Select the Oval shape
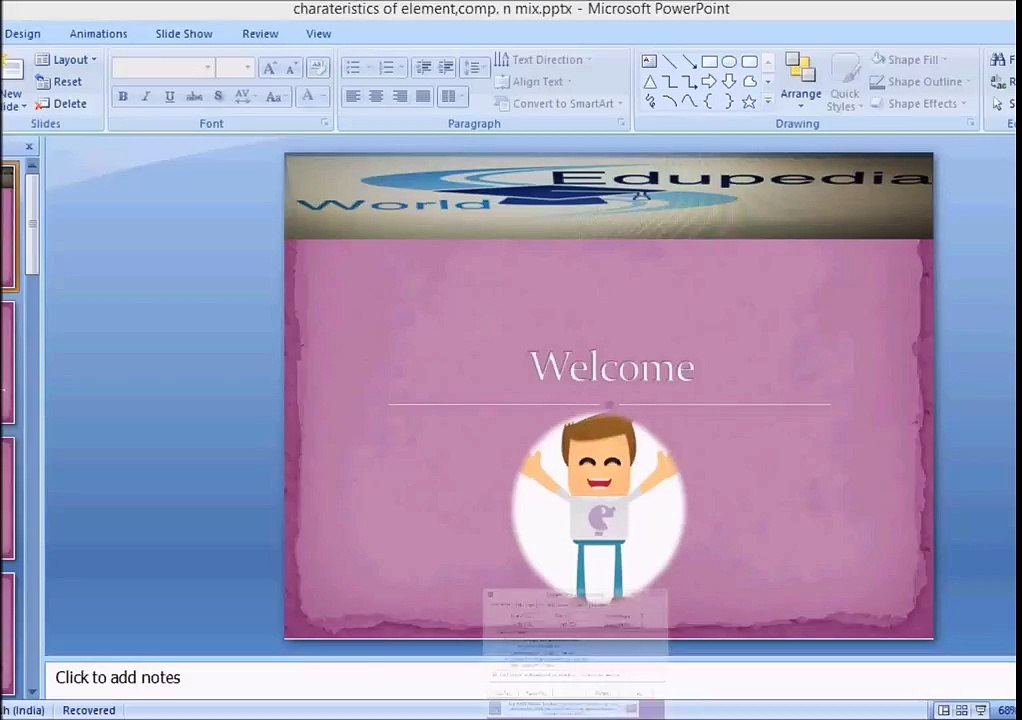The image size is (1022, 720). pos(729,62)
